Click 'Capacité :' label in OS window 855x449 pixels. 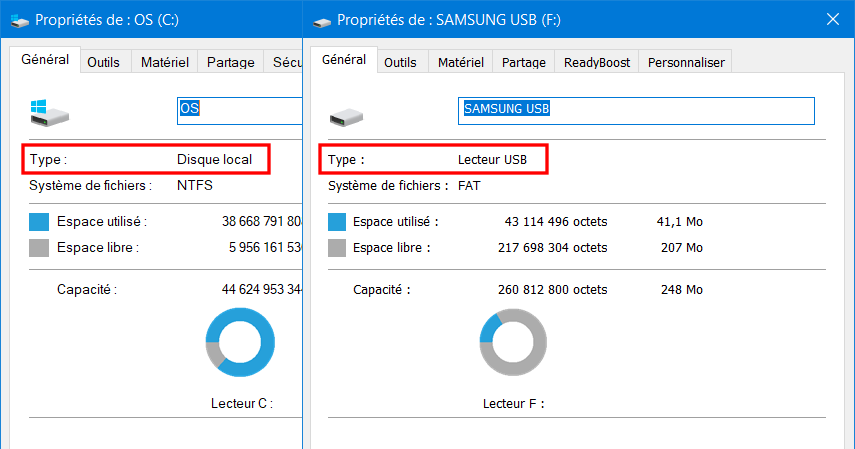click(x=87, y=290)
